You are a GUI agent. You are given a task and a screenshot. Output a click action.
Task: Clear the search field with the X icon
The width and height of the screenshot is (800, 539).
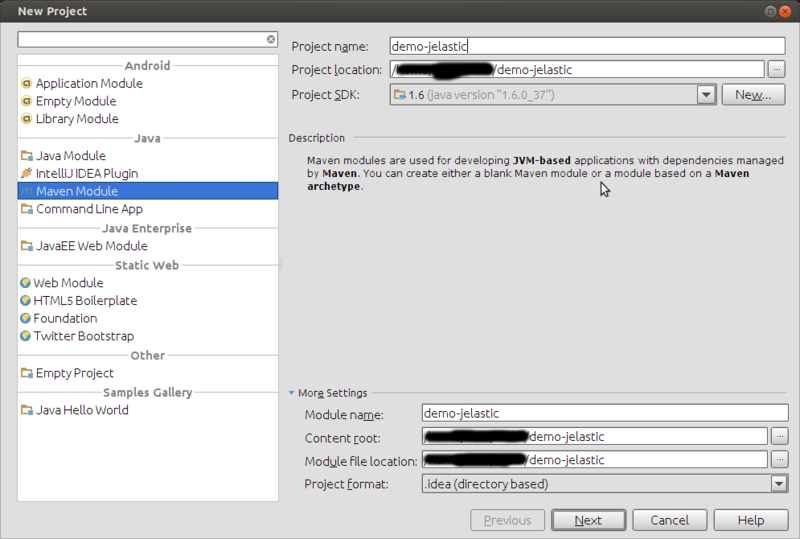click(x=271, y=39)
